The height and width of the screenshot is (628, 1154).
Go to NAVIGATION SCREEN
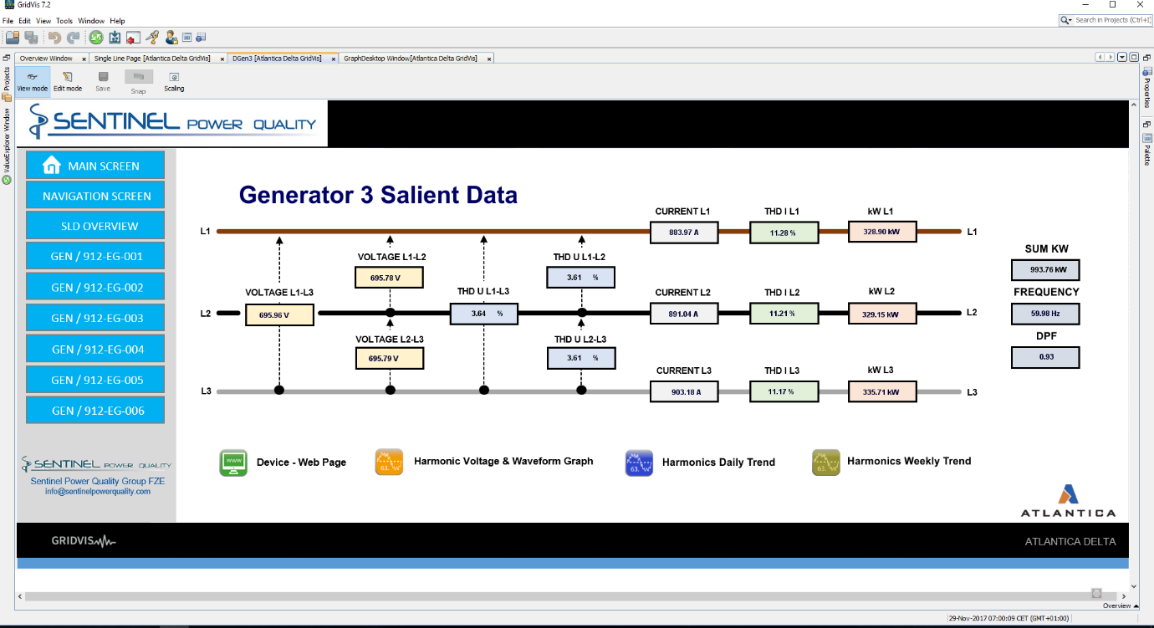click(96, 196)
